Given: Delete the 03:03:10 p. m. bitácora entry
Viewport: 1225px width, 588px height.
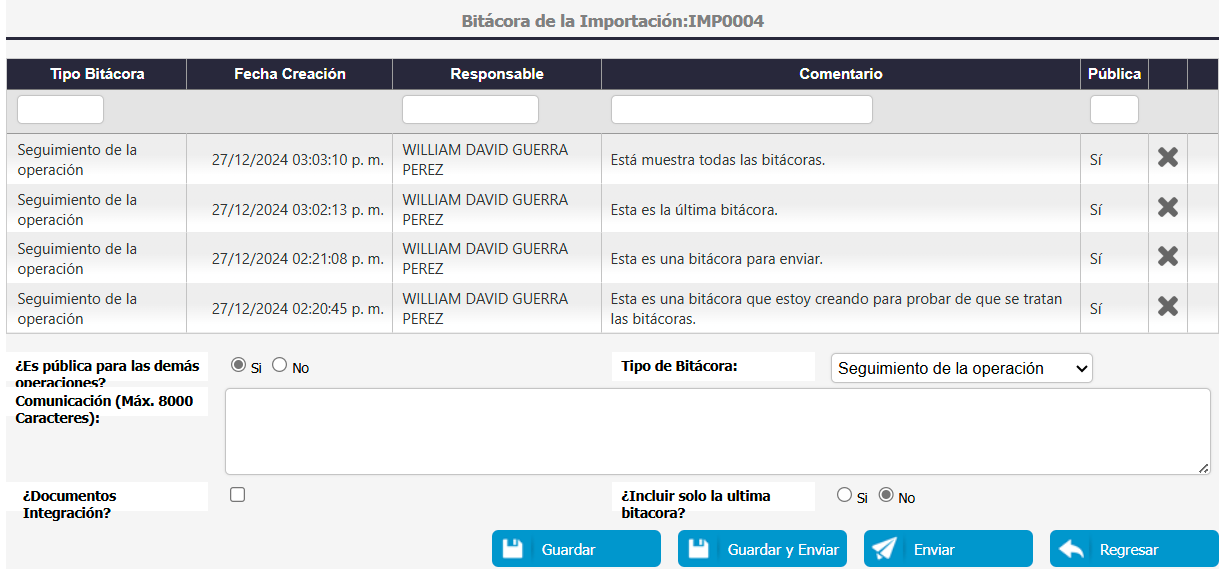Looking at the screenshot, I should pos(1167,158).
